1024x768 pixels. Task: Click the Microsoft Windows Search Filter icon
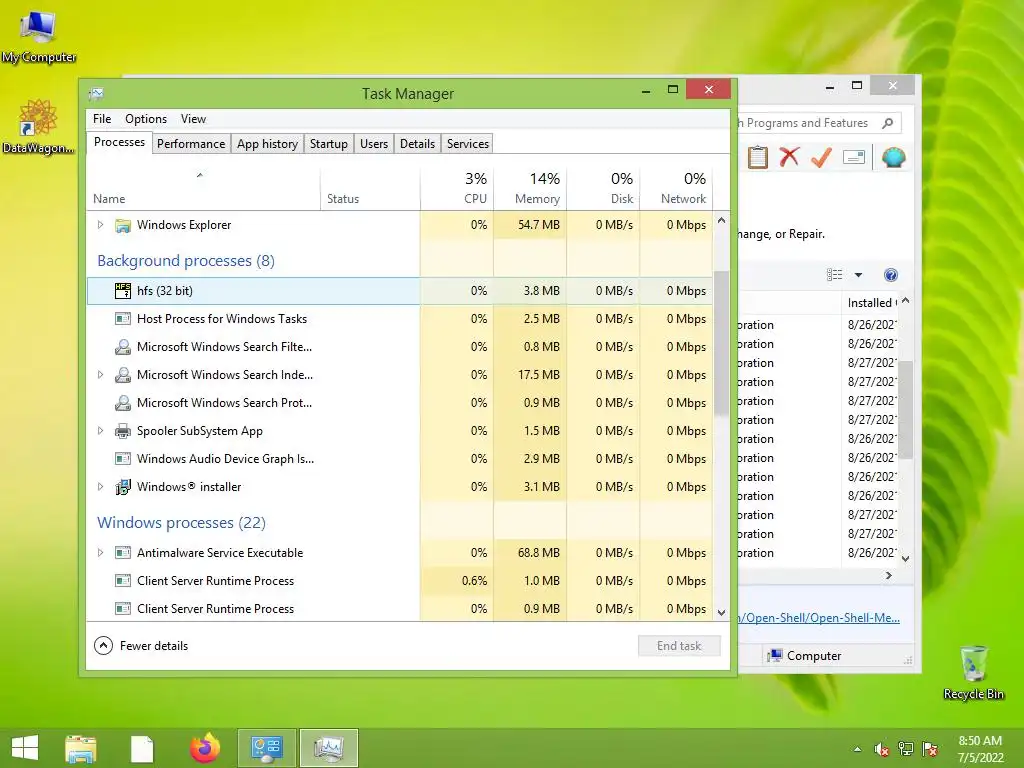point(123,347)
